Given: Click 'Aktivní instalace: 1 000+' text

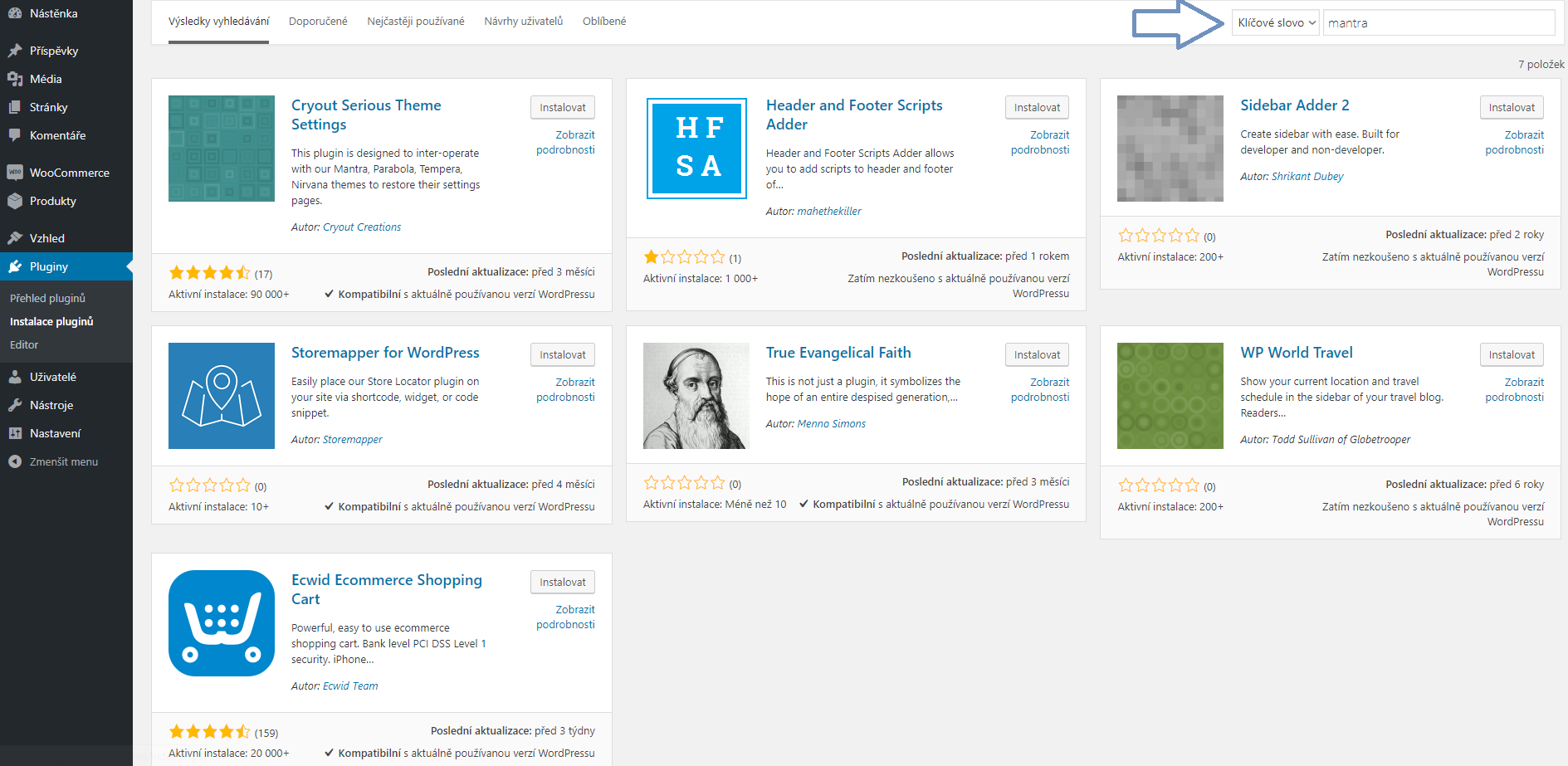Looking at the screenshot, I should click(701, 279).
